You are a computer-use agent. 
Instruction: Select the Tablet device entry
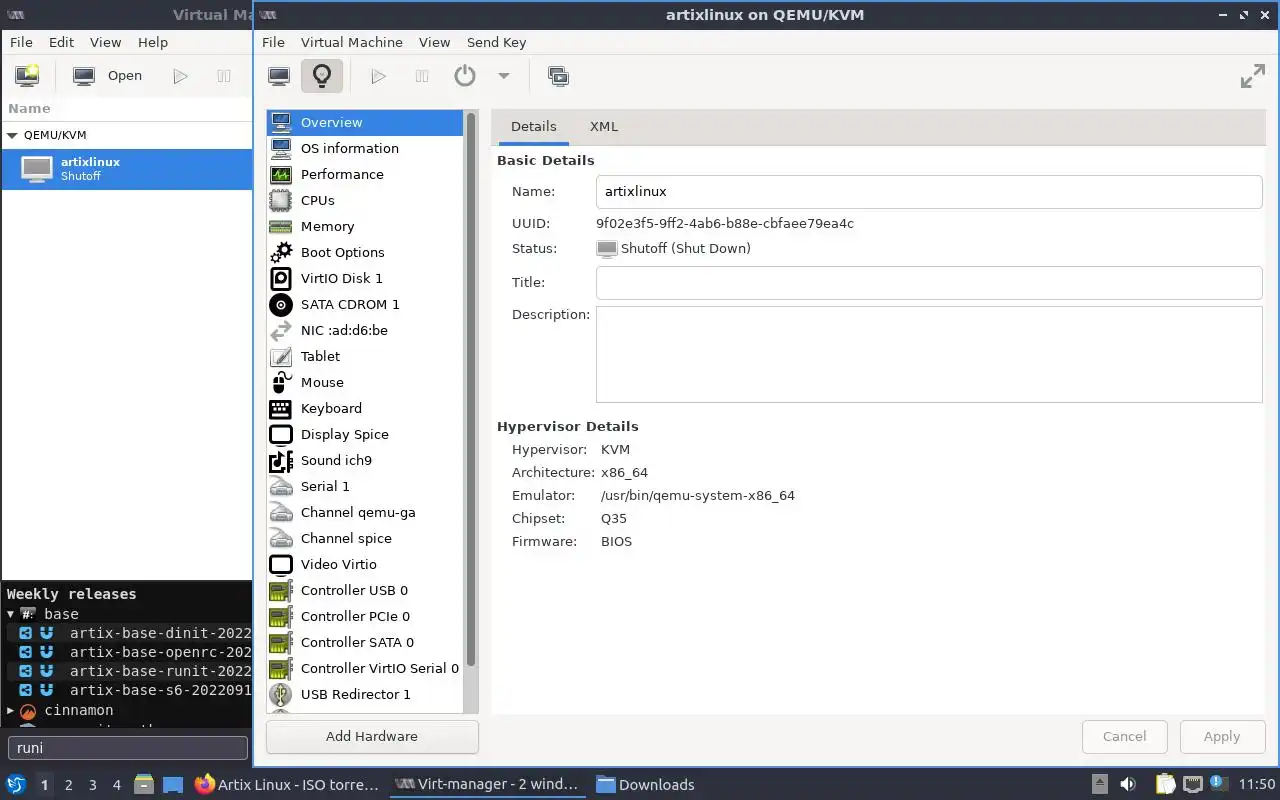pyautogui.click(x=365, y=356)
